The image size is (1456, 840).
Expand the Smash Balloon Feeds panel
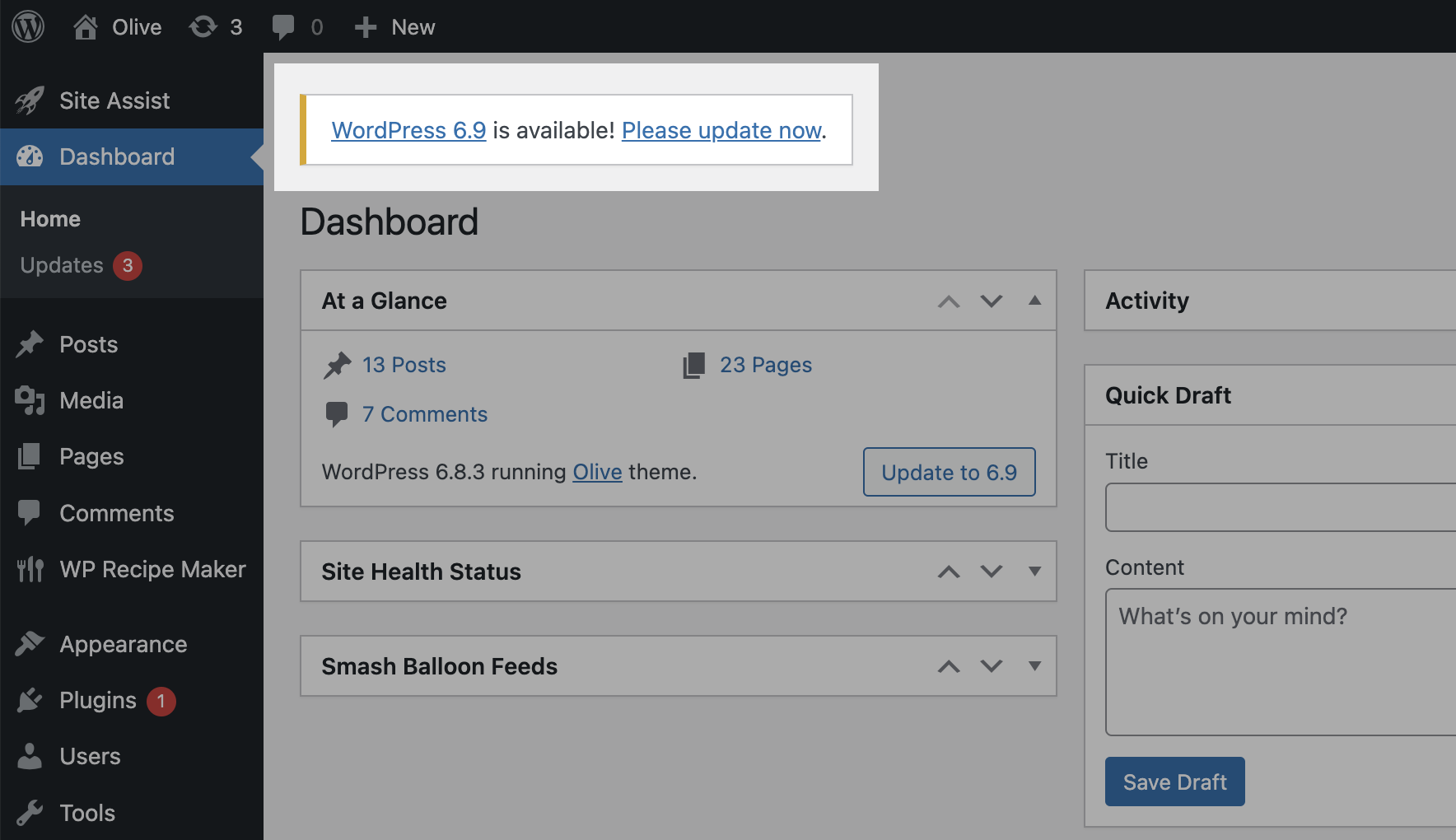point(1035,665)
